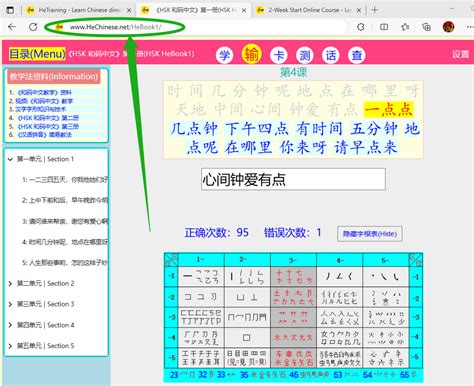Image resolution: width=474 pixels, height=386 pixels.
Task: Click the 错误次数: 1 counter
Action: click(293, 232)
